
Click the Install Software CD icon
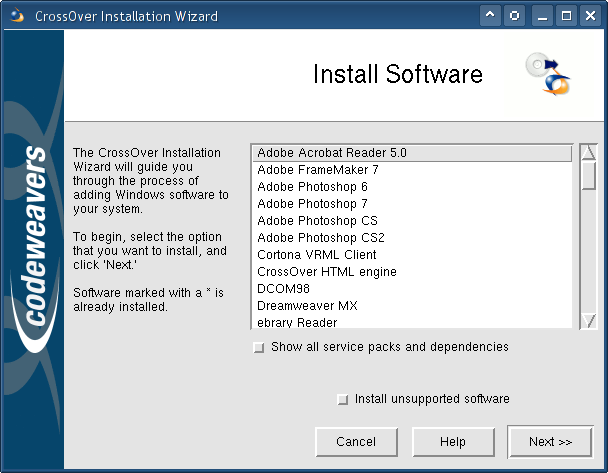(x=548, y=74)
